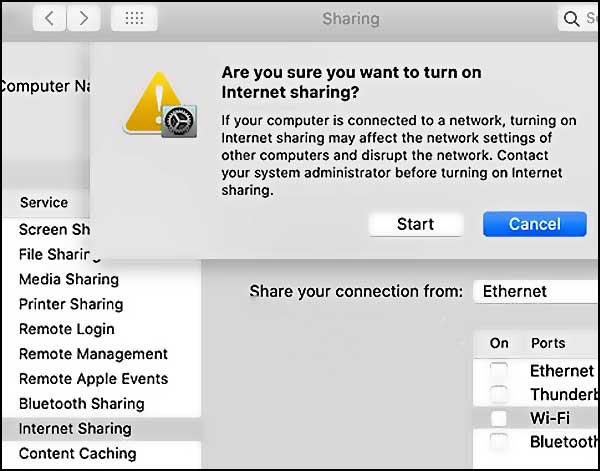Click the Ethernet port label in list
600x471 pixels.
[562, 371]
